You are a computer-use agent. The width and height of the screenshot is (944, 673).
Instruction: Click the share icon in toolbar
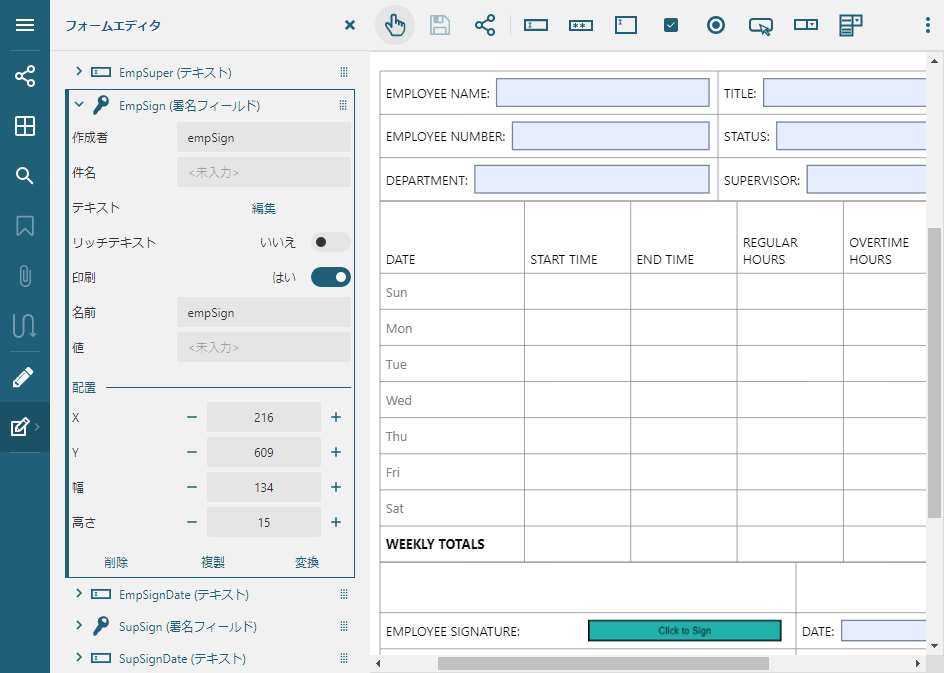[x=485, y=25]
